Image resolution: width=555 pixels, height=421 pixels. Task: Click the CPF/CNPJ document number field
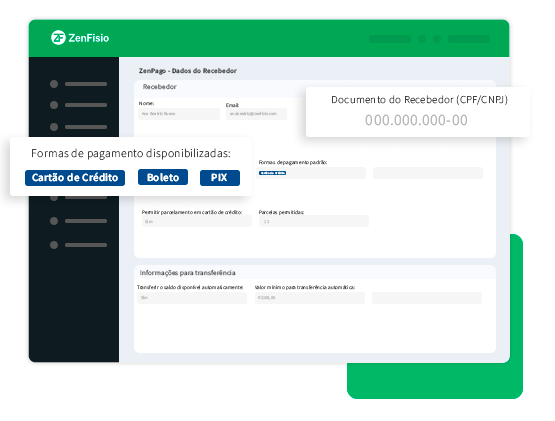click(x=416, y=120)
